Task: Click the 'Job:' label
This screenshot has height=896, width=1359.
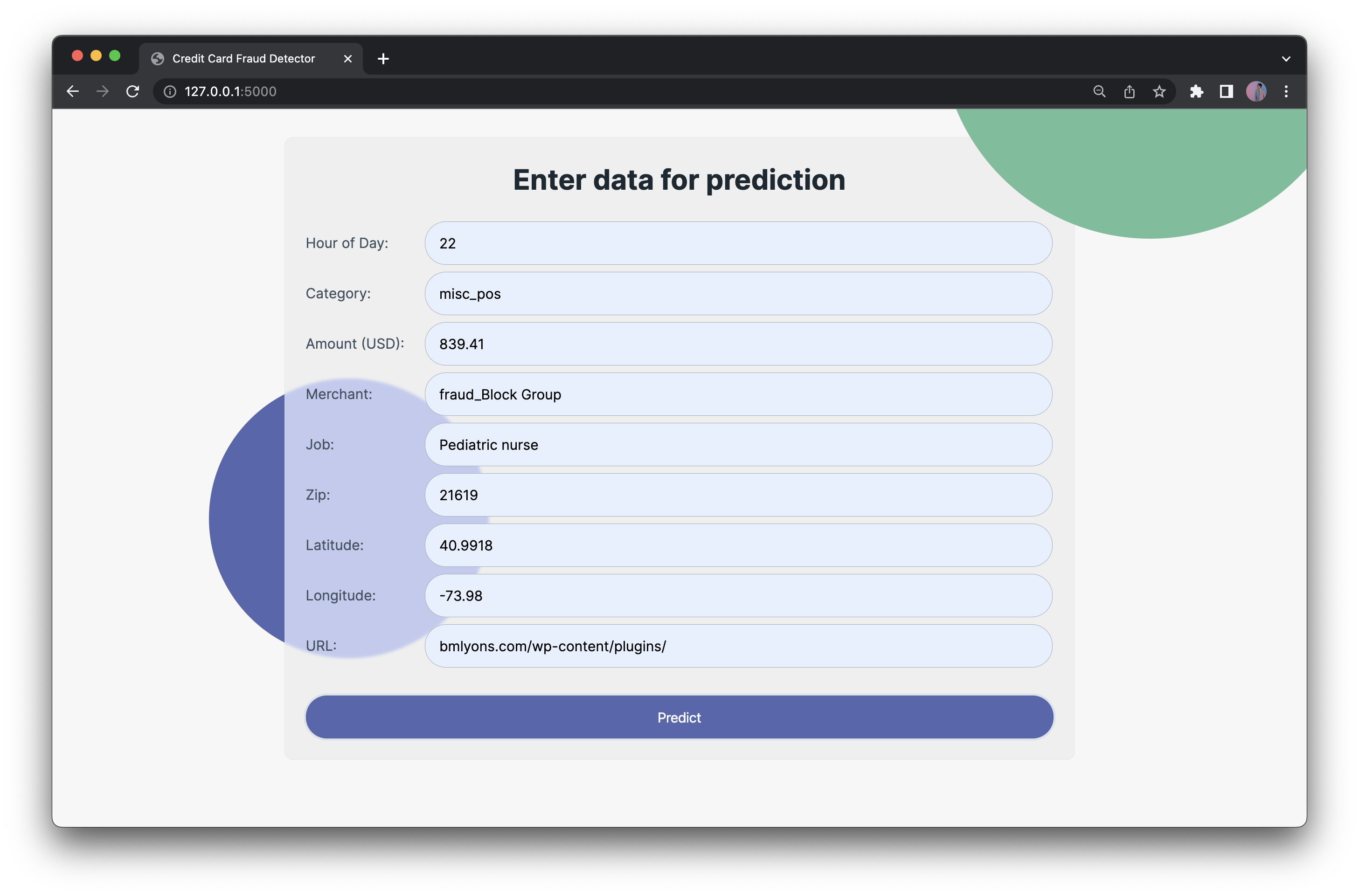Action: (320, 444)
